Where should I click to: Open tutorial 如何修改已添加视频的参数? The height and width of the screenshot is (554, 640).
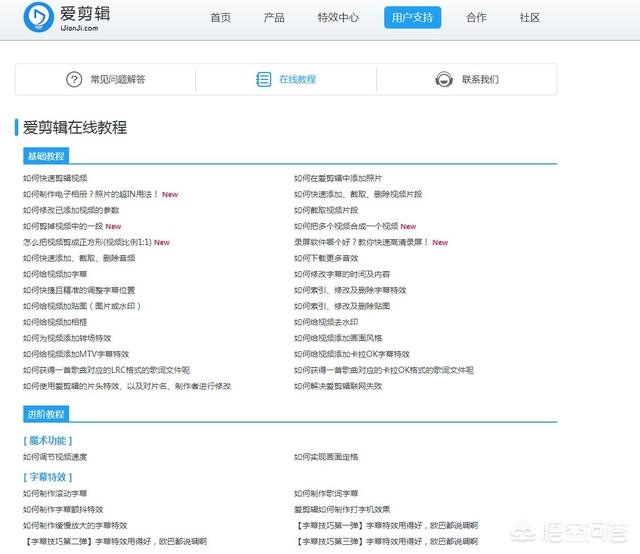click(x=71, y=210)
